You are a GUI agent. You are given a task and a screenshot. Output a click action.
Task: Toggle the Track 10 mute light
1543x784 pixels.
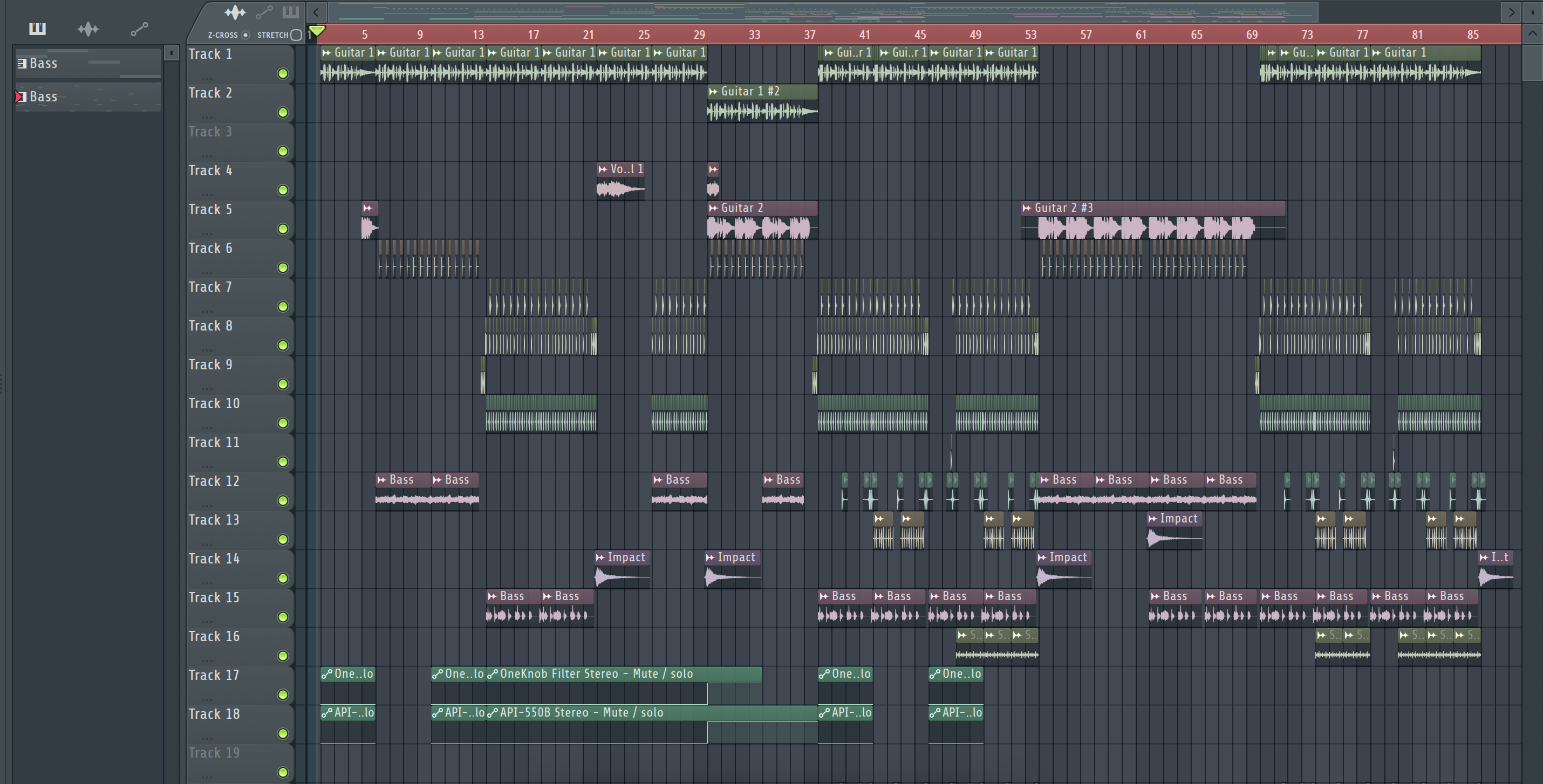[x=283, y=423]
